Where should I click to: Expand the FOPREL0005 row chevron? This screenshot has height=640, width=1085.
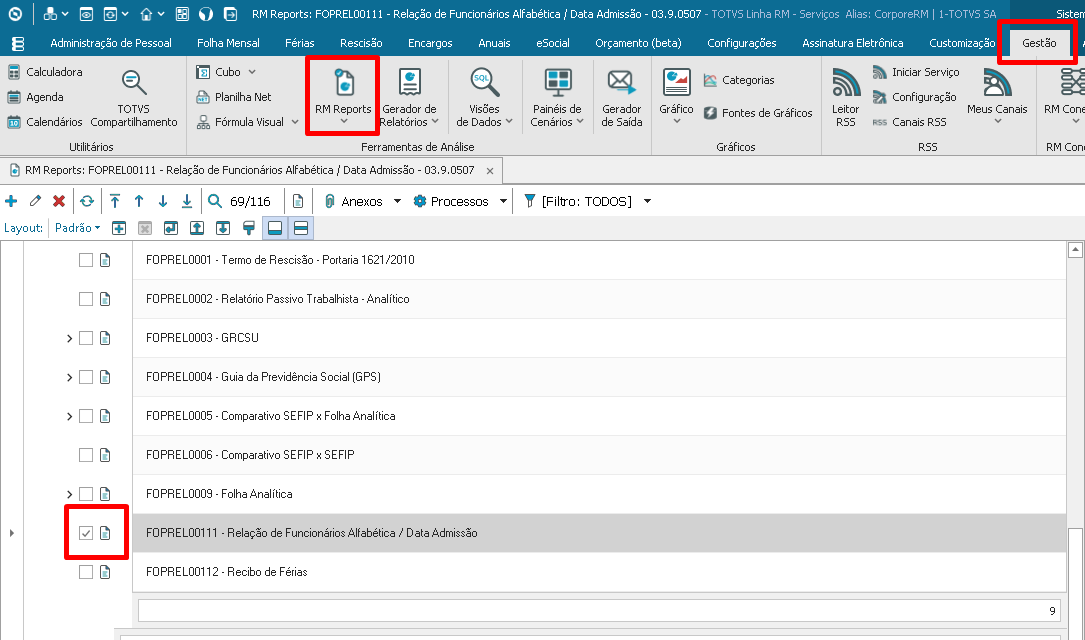[69, 416]
